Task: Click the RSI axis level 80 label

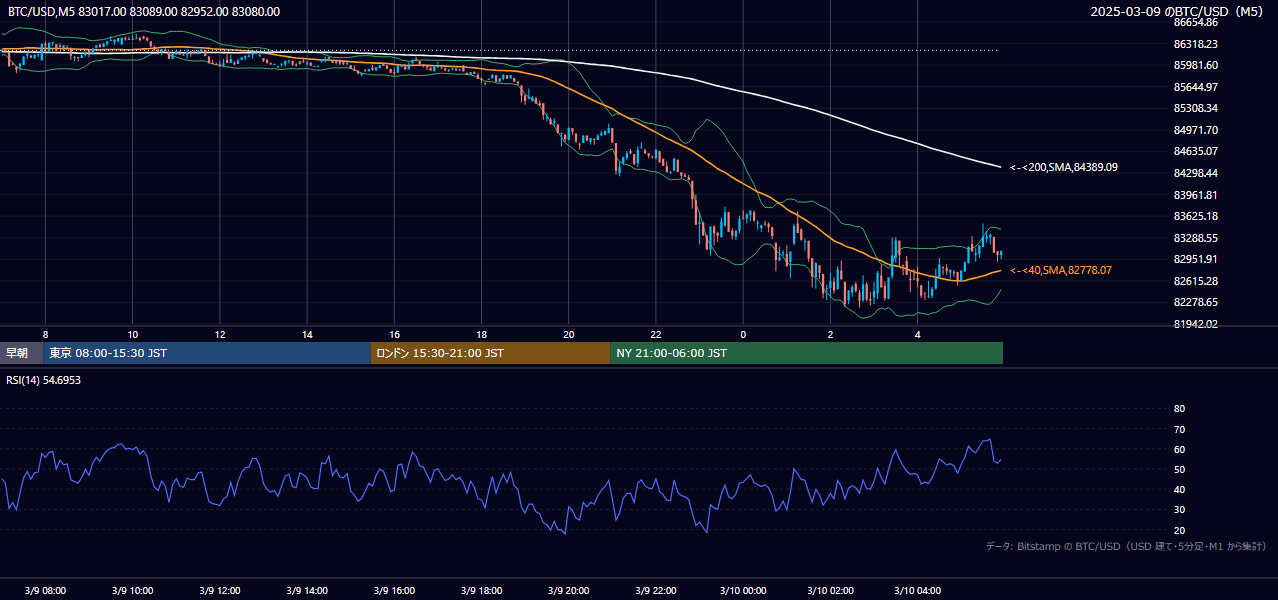Action: click(1179, 409)
